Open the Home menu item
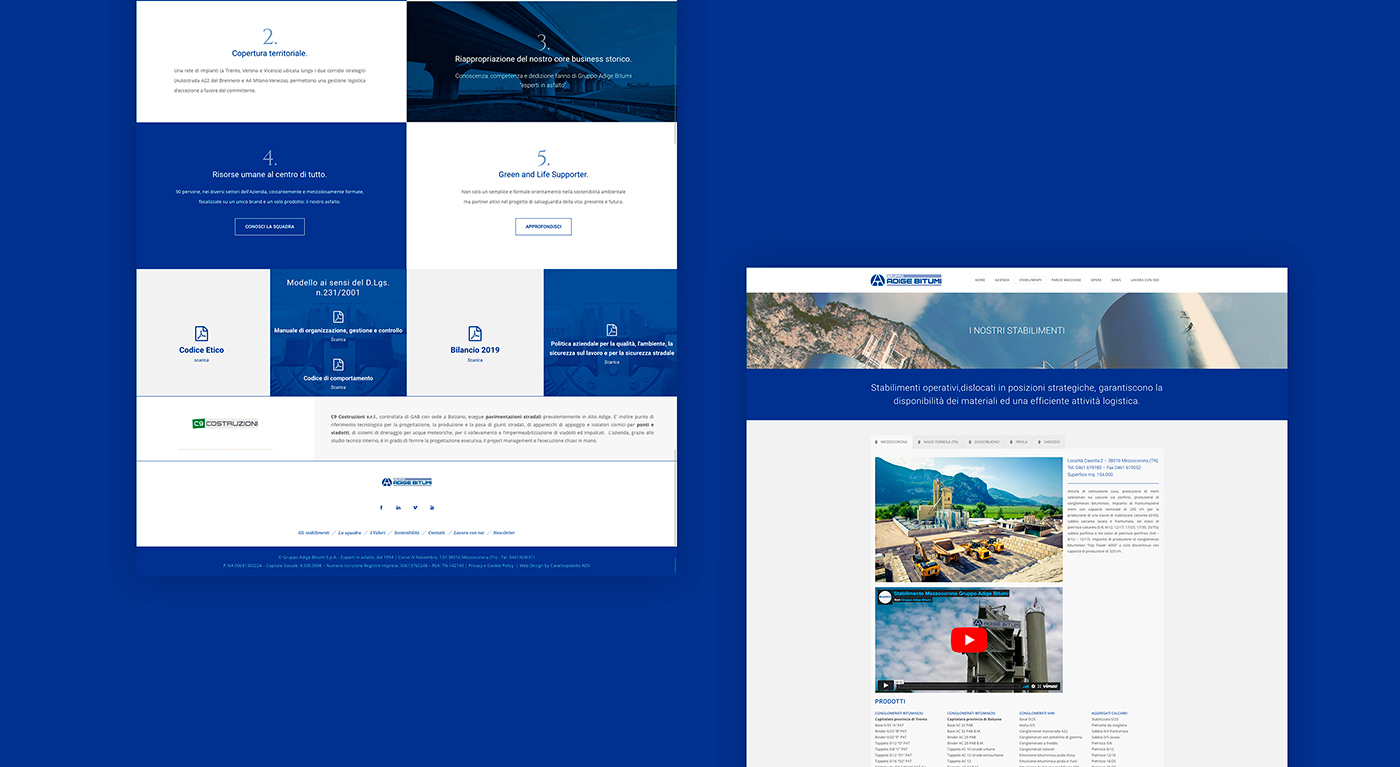1400x767 pixels. [980, 280]
